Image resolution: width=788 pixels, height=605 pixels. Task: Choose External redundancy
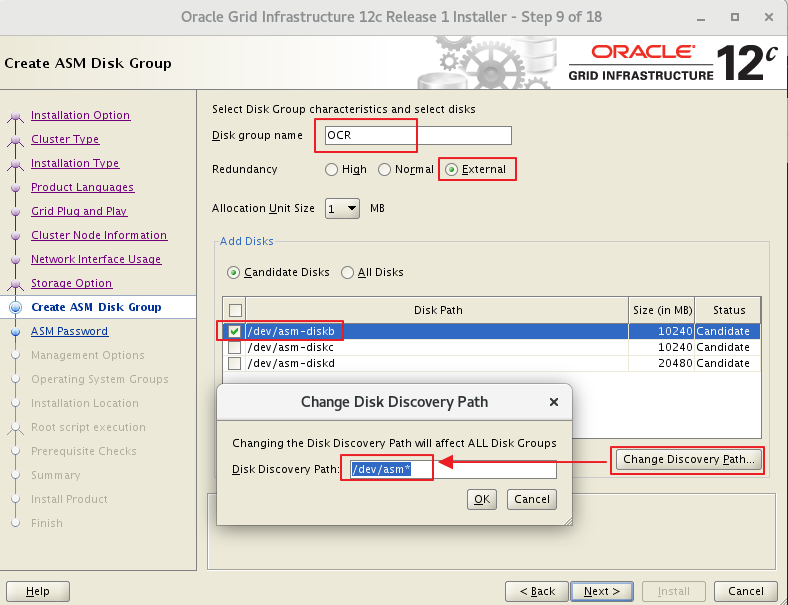[x=451, y=170]
